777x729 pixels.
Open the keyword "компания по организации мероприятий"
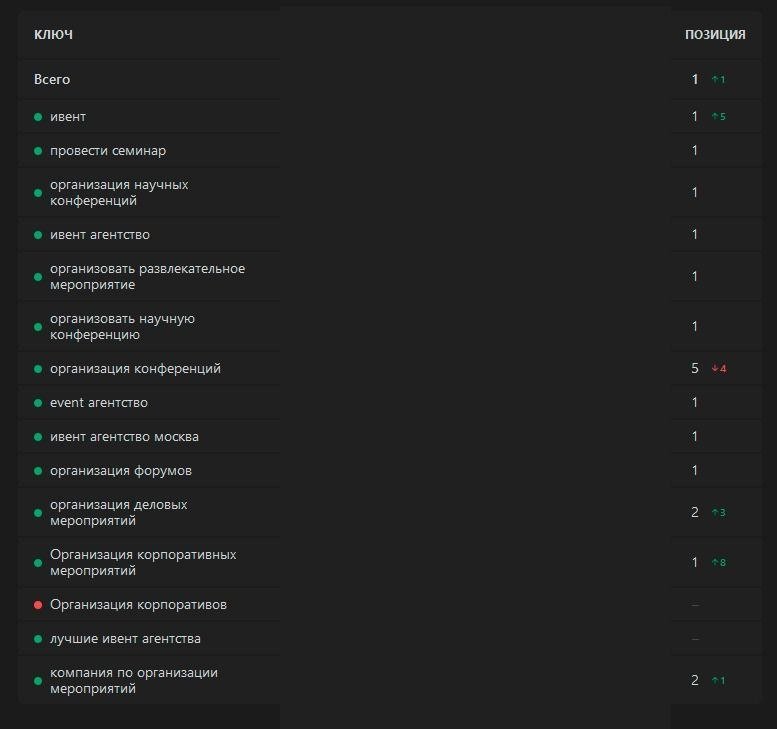134,681
